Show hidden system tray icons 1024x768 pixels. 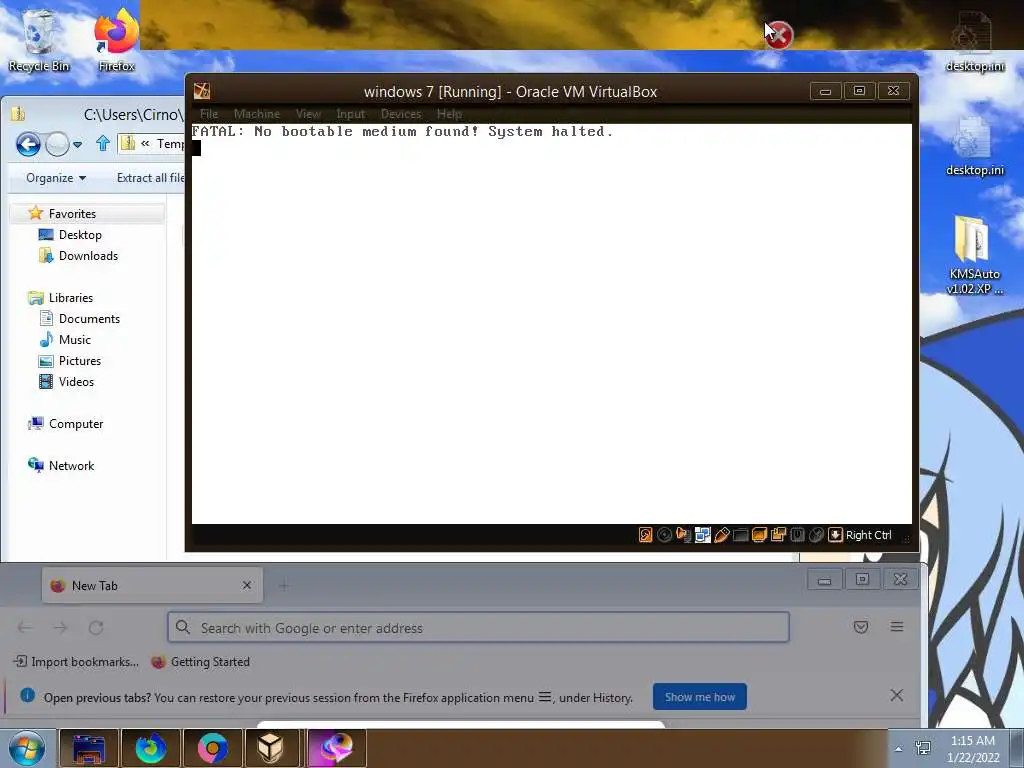click(x=899, y=748)
